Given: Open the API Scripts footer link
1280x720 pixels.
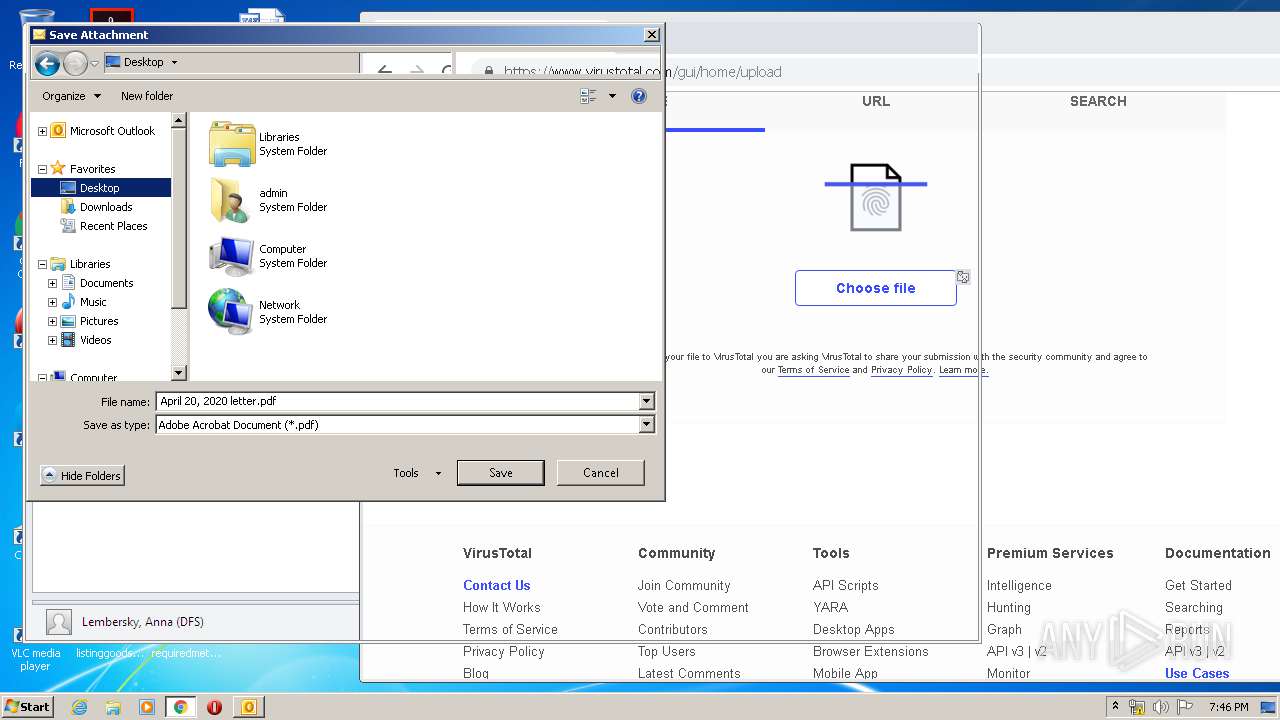Looking at the screenshot, I should pyautogui.click(x=846, y=586).
